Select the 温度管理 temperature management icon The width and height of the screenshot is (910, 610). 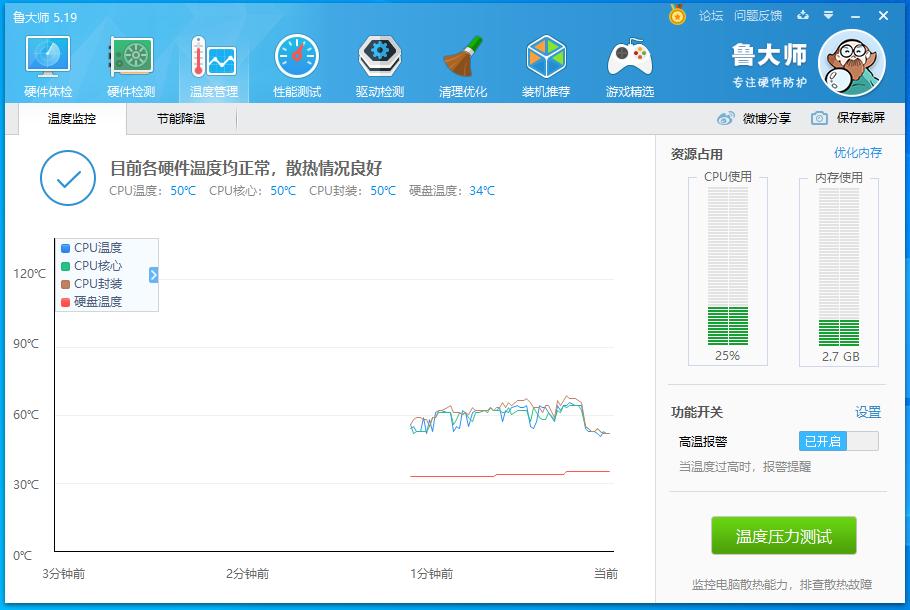212,63
